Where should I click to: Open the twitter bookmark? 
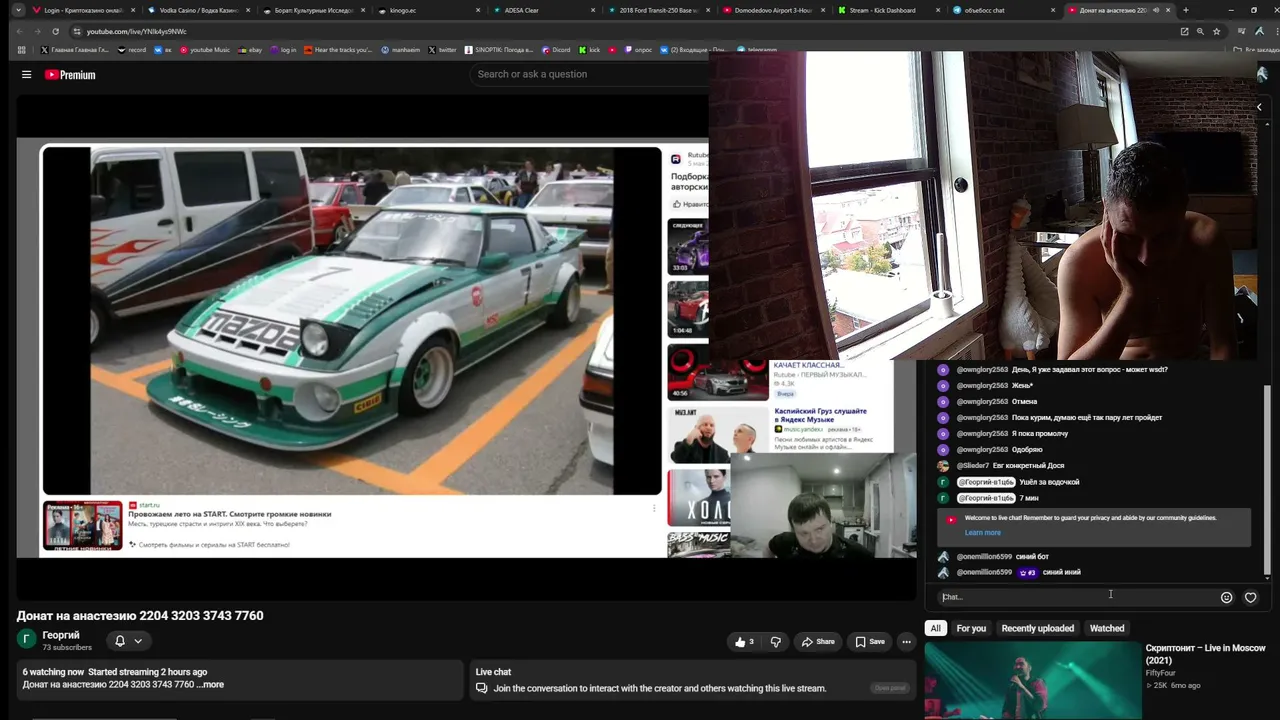click(442, 49)
